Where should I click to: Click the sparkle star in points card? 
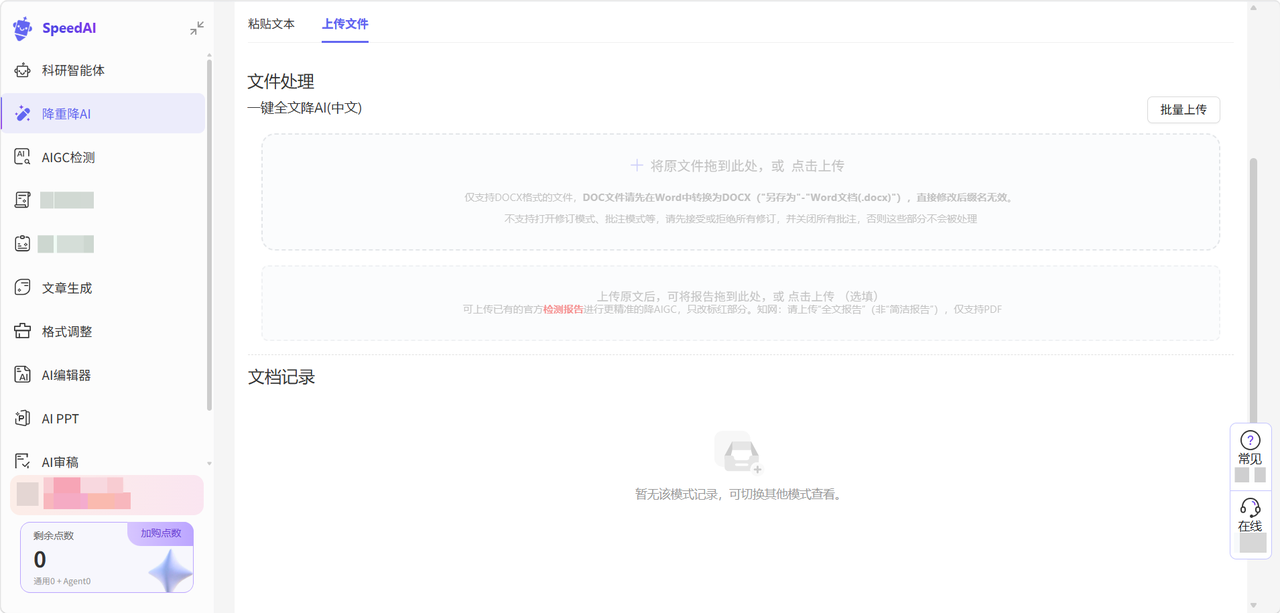pos(170,572)
